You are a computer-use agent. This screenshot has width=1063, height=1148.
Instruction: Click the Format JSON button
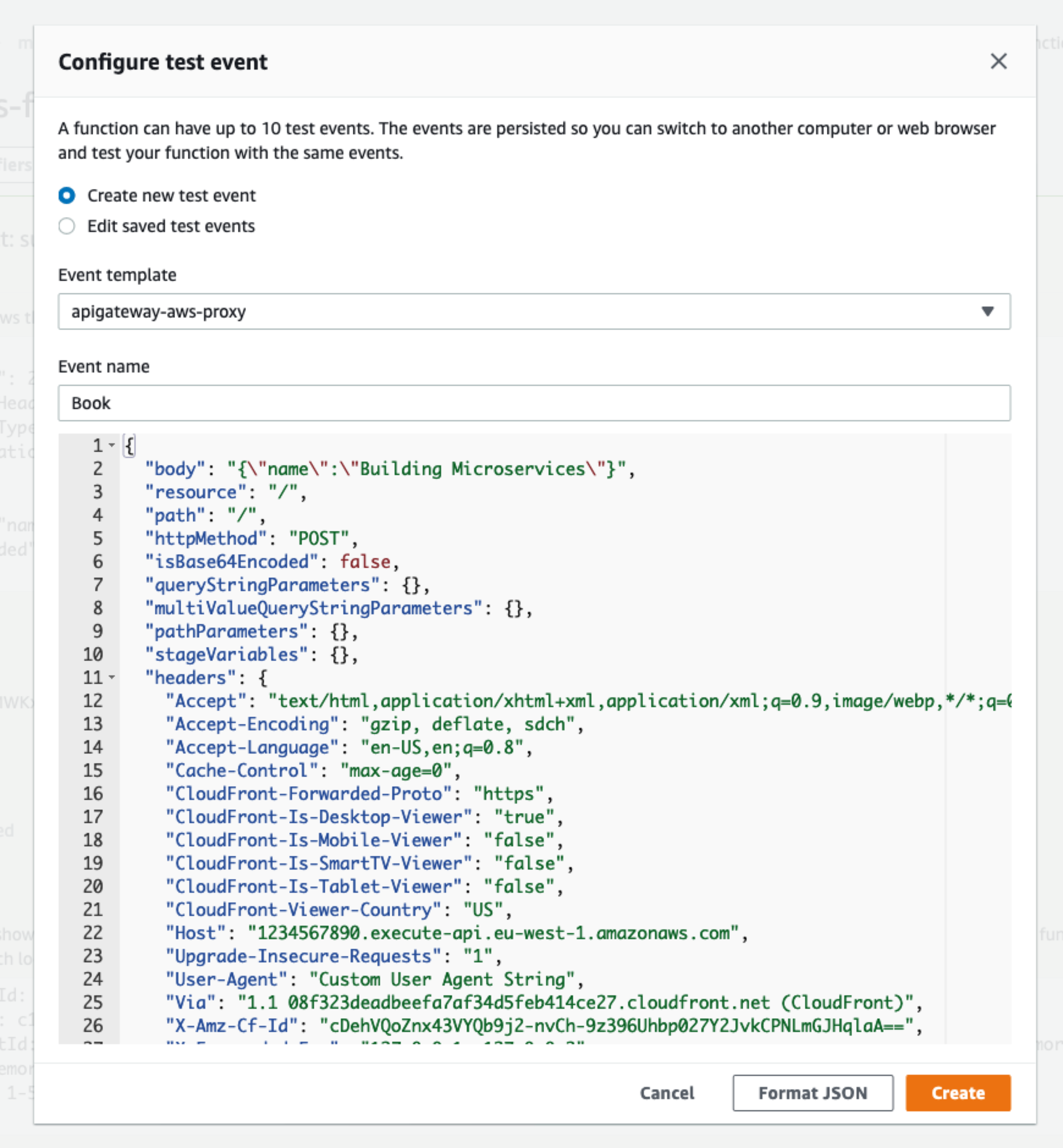pyautogui.click(x=812, y=1093)
